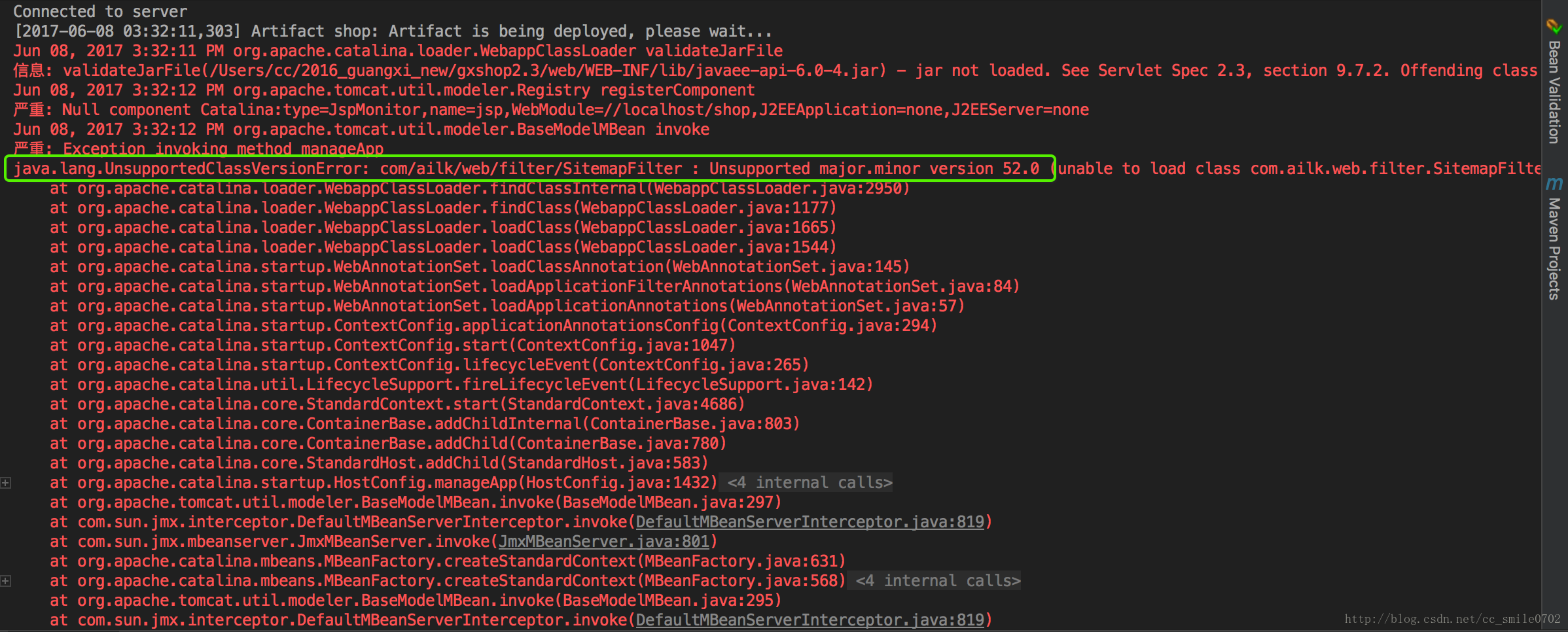This screenshot has height=632, width=1568.
Task: Click stack frame StandardContext.java:4686
Action: [397, 404]
